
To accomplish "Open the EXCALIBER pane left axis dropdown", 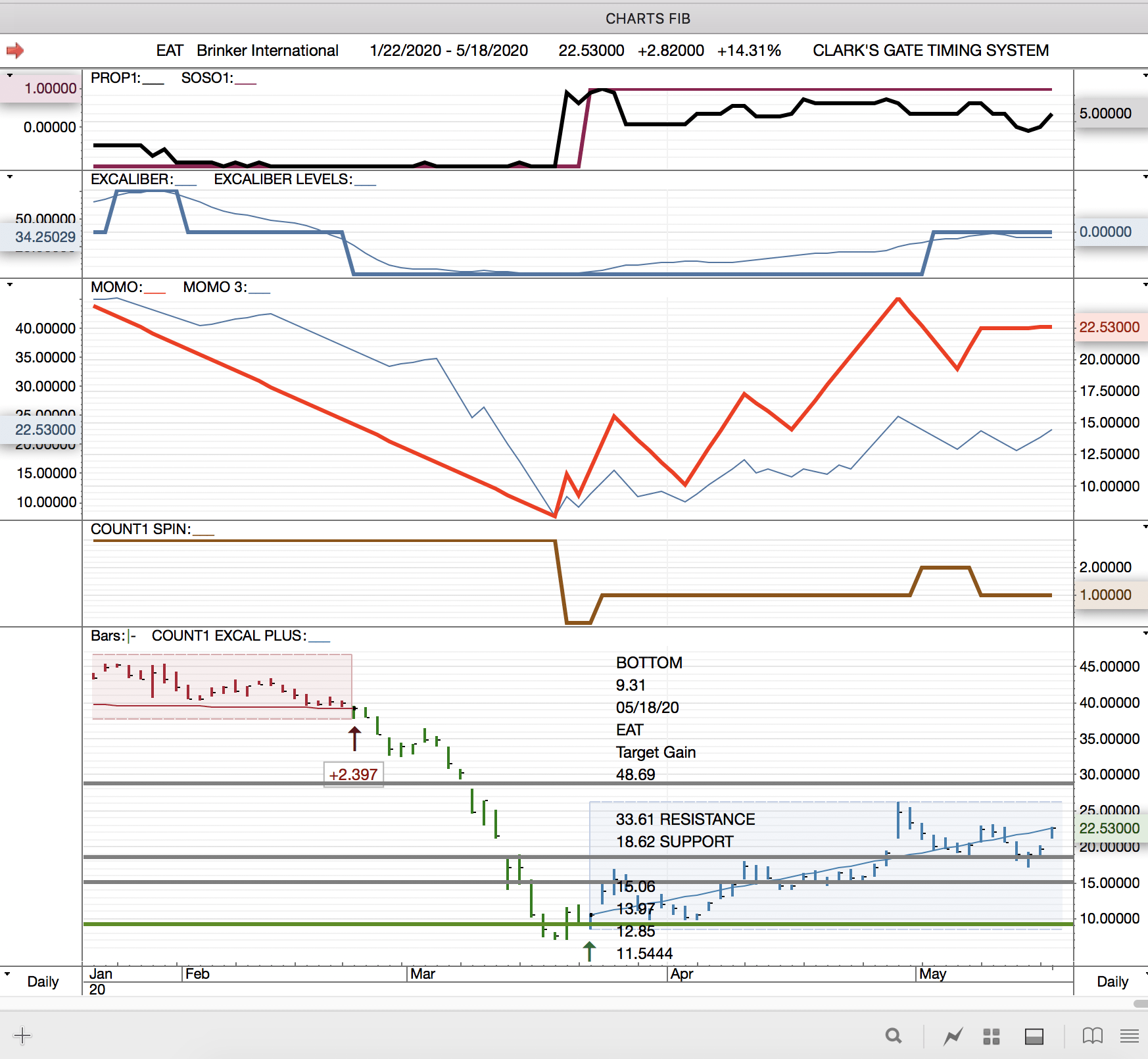I will 9,177.
